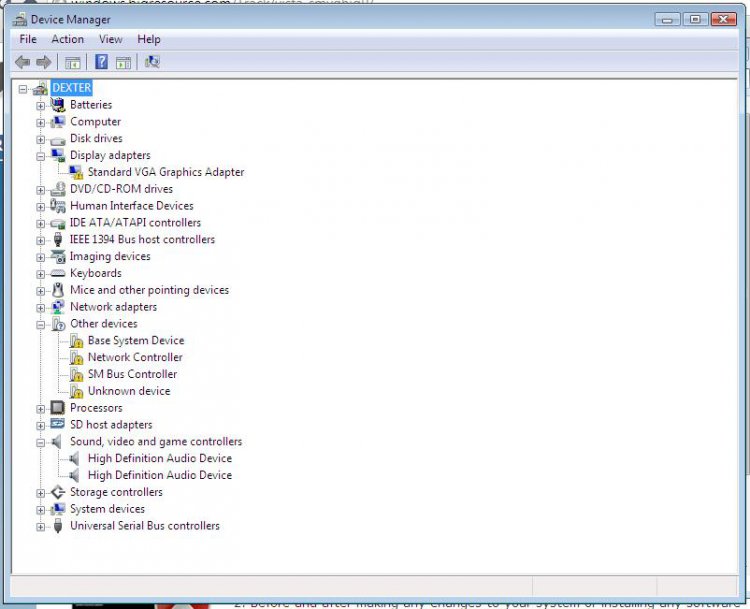
Task: Click the System devices icon
Action: (58, 509)
